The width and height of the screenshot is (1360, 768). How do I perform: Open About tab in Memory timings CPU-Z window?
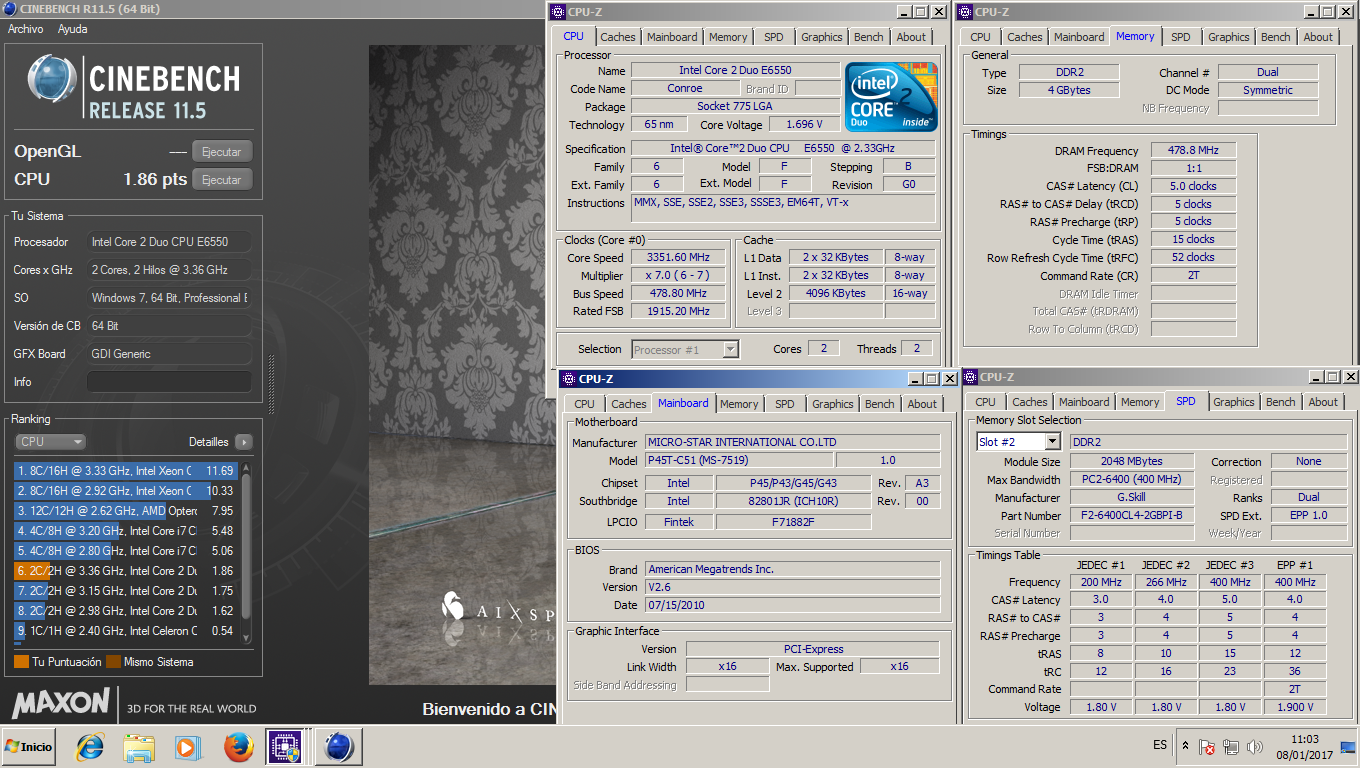[x=1317, y=37]
